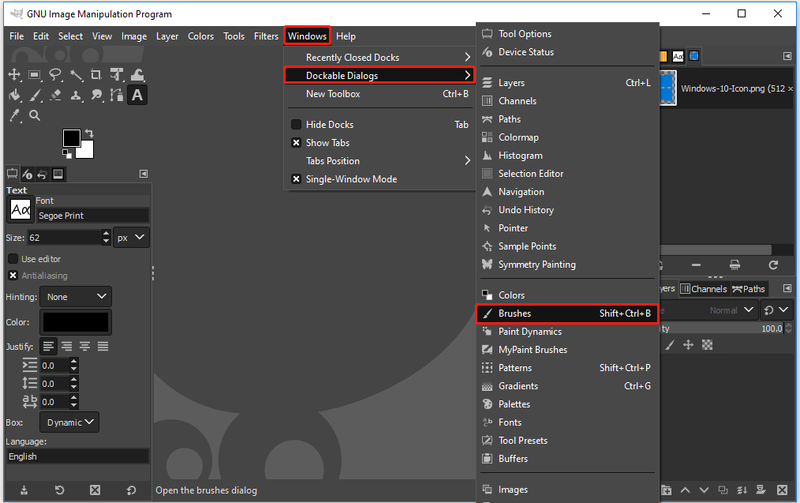Click restore tool preset icon
Screen dimensions: 800x503
click(59, 490)
